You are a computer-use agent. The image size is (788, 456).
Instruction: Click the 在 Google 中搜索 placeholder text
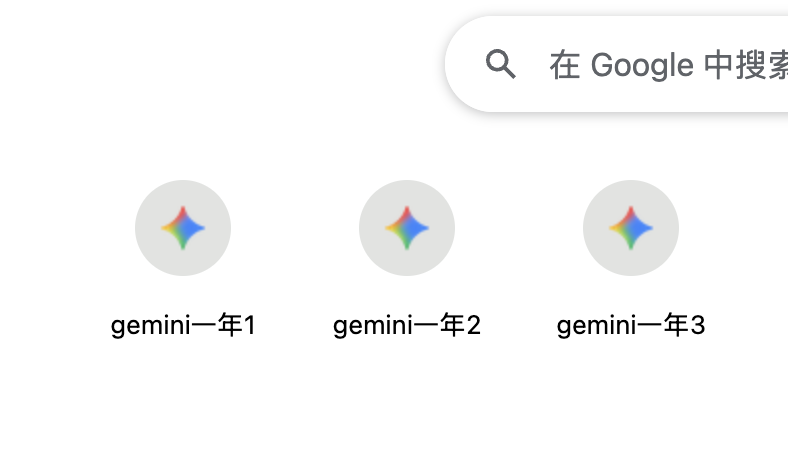point(668,65)
